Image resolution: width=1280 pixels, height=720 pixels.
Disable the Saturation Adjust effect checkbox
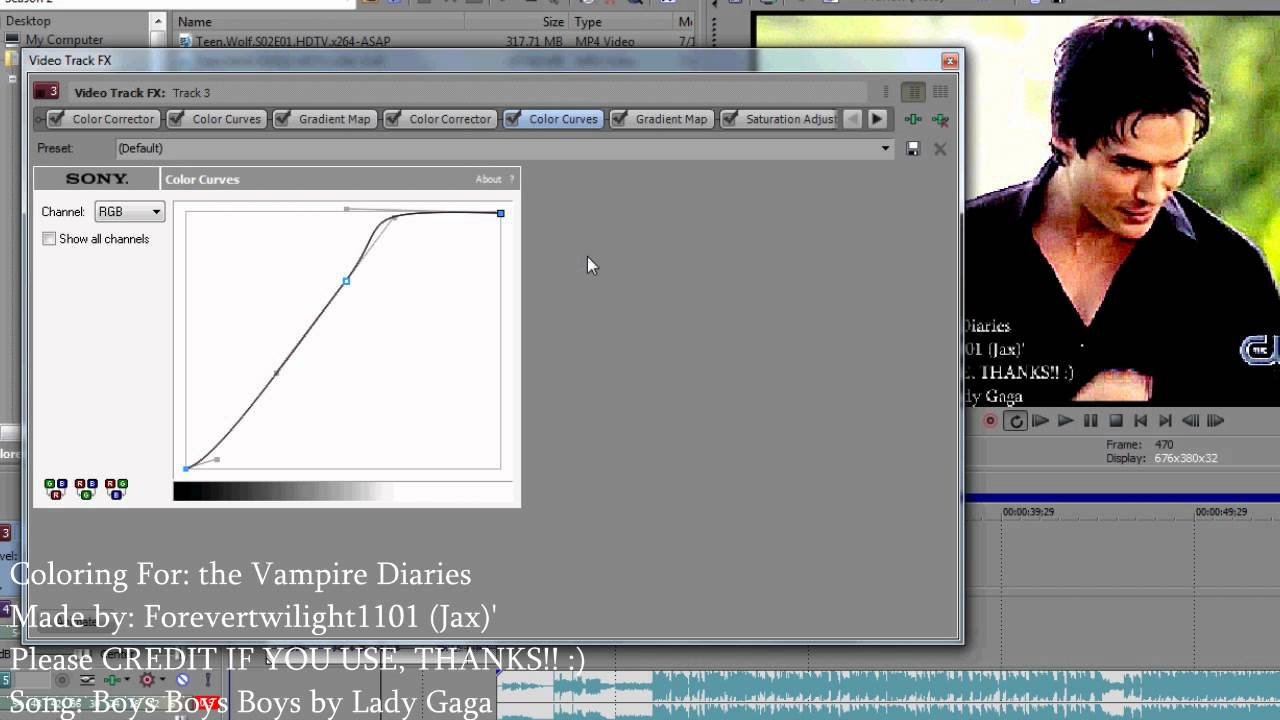point(730,119)
